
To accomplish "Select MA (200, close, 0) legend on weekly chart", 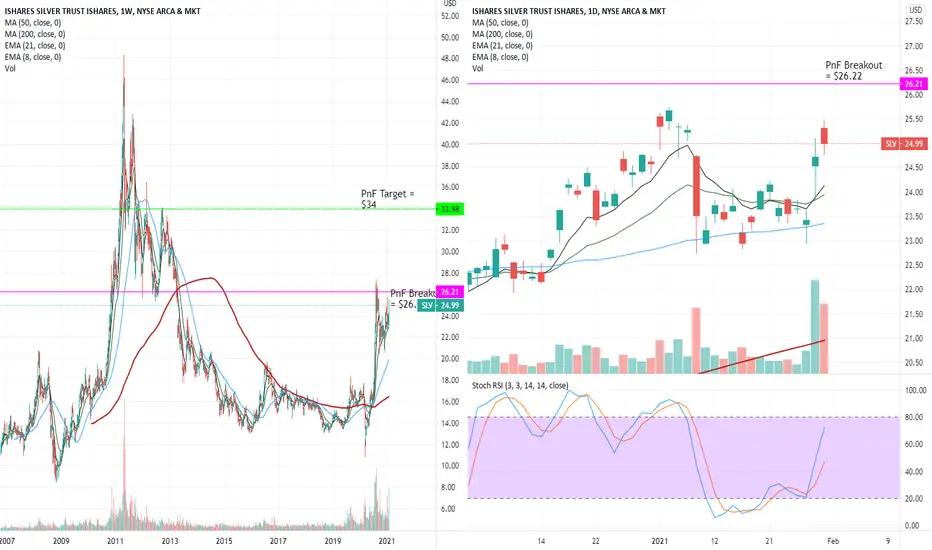I will 34,34.
